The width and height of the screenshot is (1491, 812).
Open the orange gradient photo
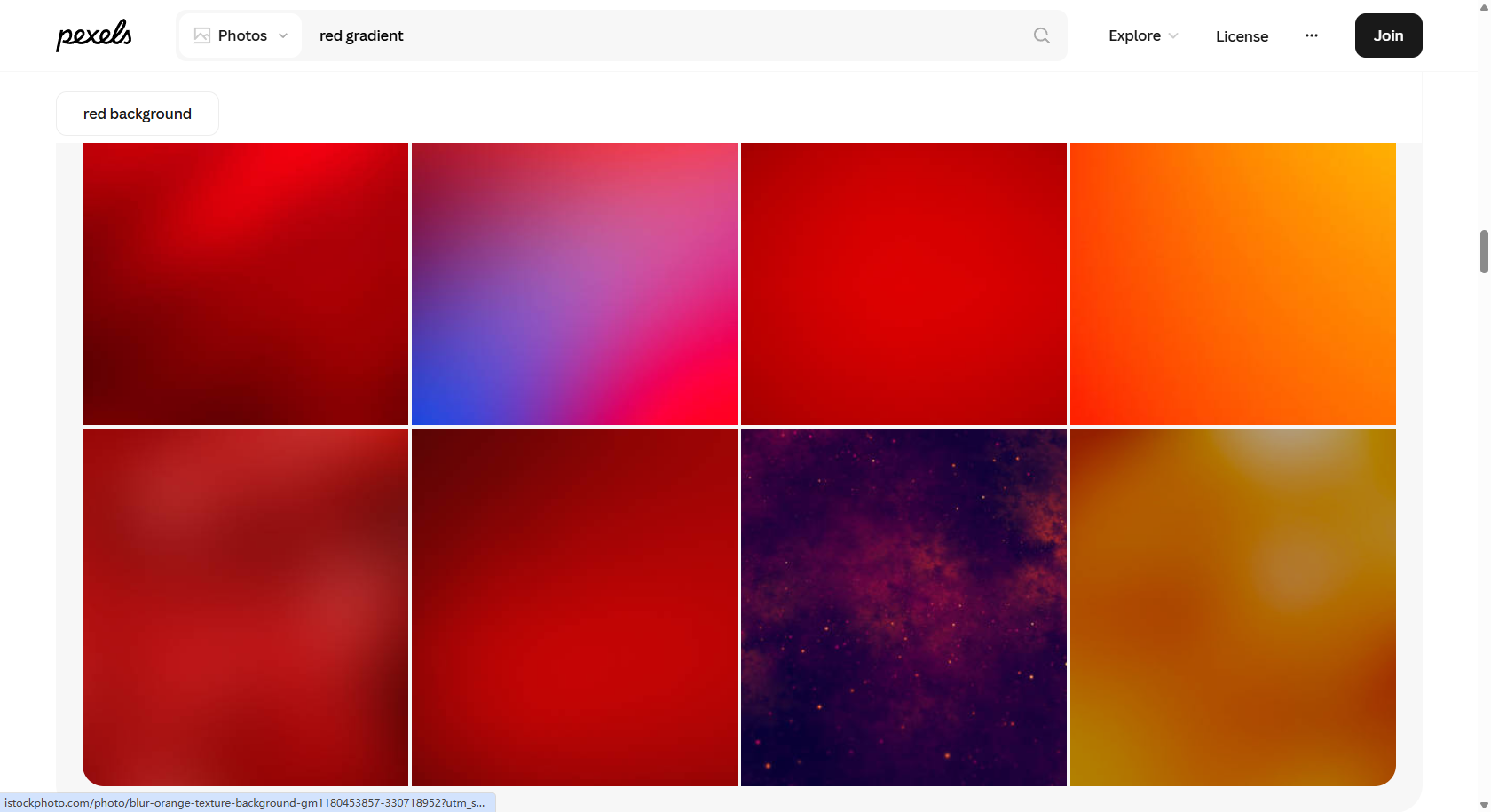[1232, 282]
